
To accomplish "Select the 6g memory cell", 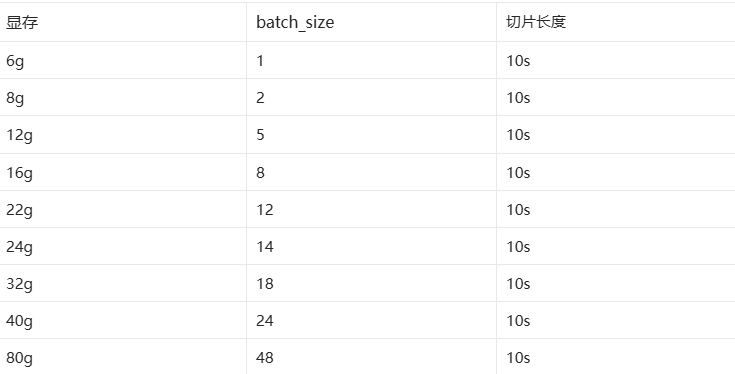I will 15,61.
